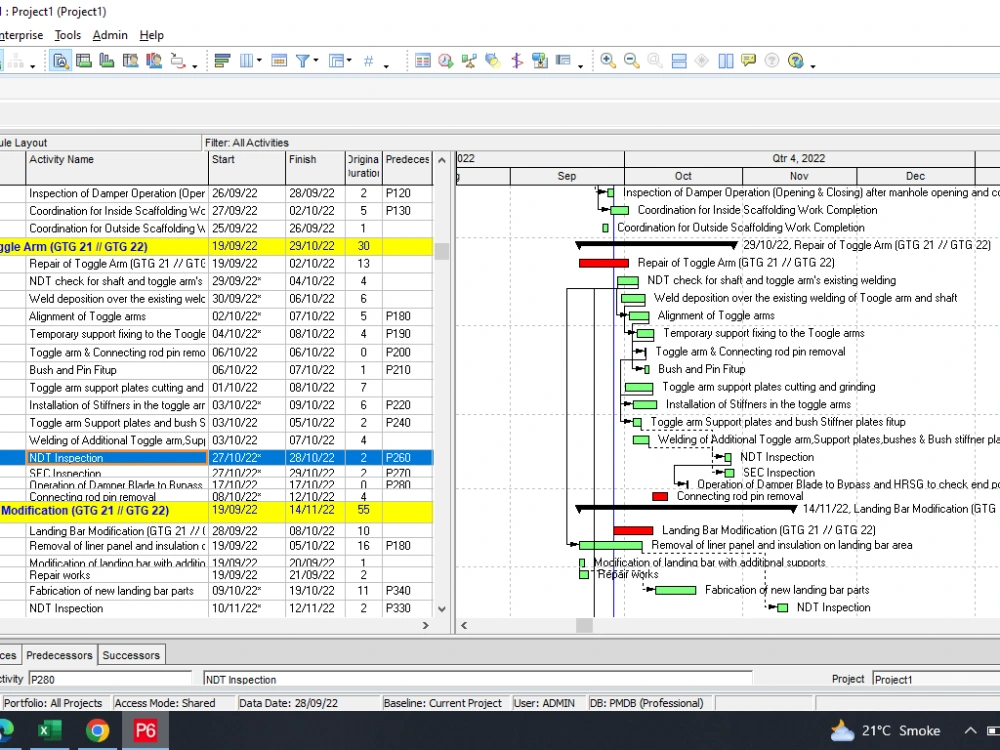
Task: Open the Filters dropdown arrow
Action: [x=317, y=62]
